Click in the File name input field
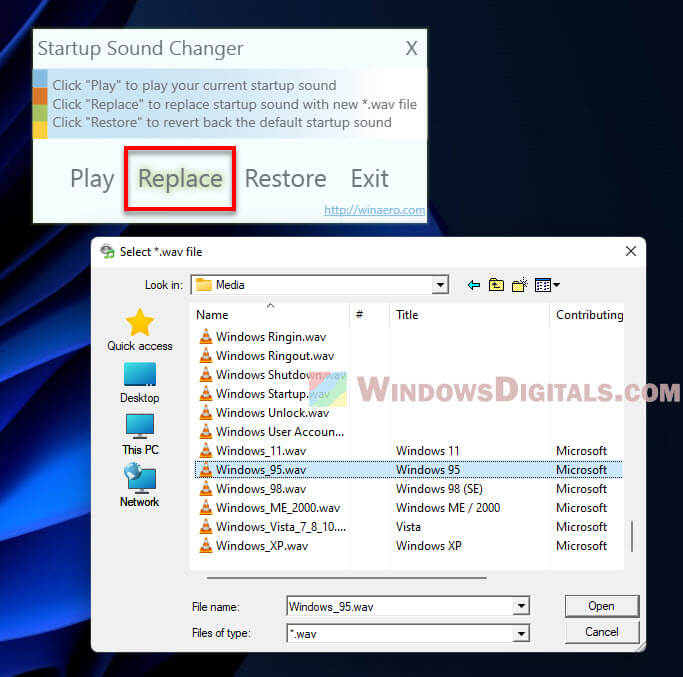 [x=400, y=606]
